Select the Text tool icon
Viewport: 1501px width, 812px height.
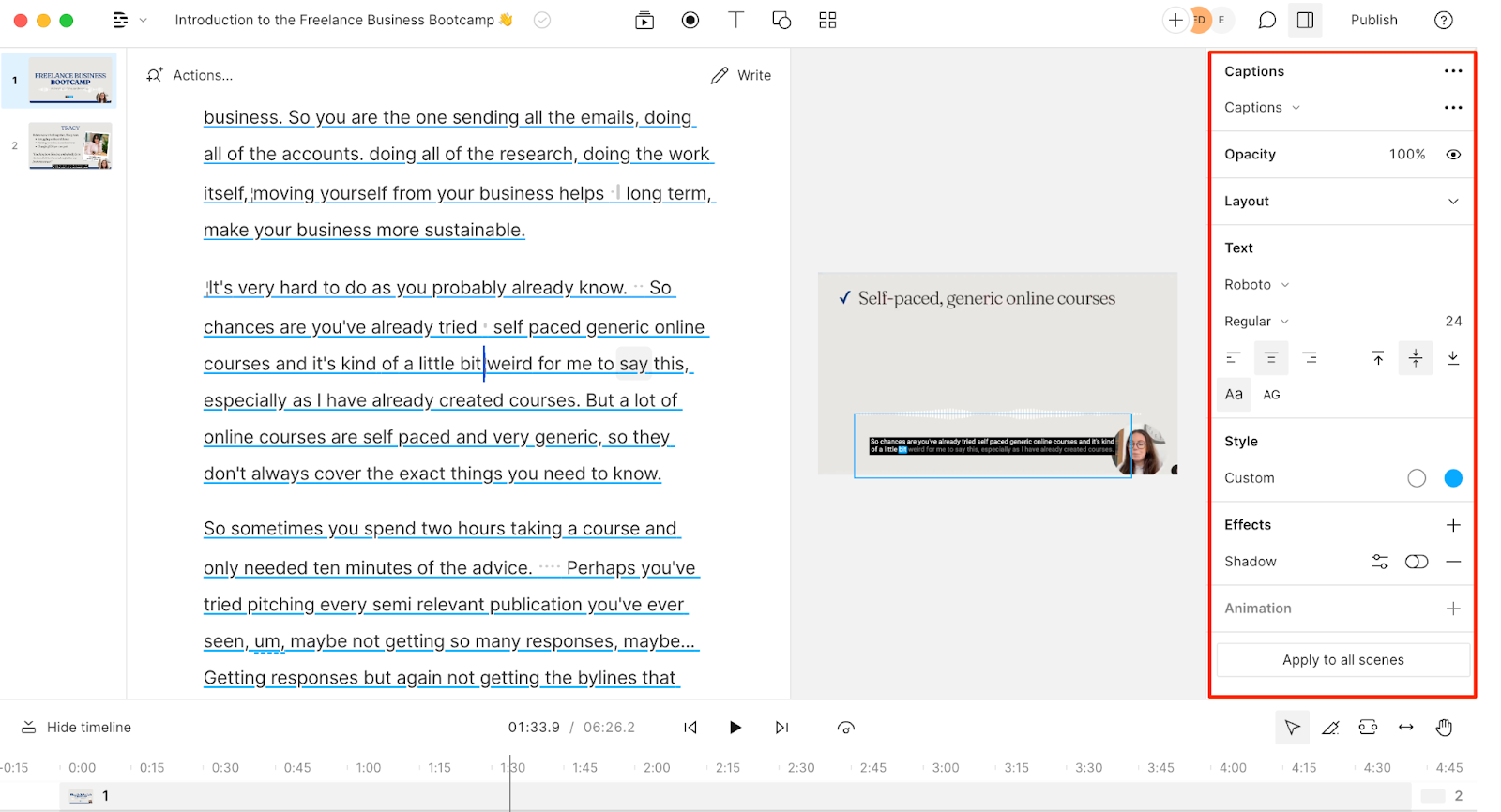(x=736, y=20)
